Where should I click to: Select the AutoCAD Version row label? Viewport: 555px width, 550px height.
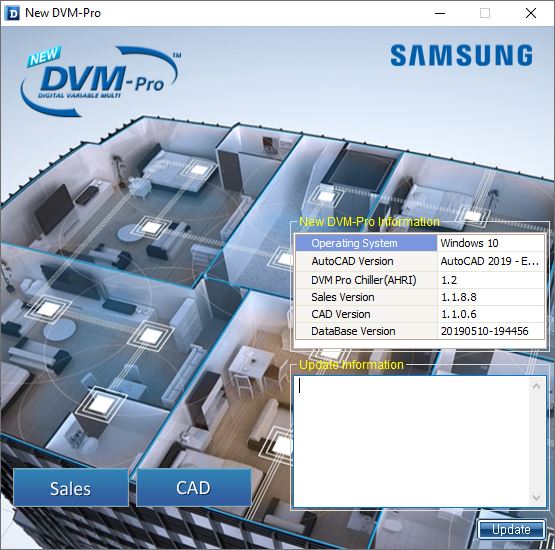(x=366, y=261)
